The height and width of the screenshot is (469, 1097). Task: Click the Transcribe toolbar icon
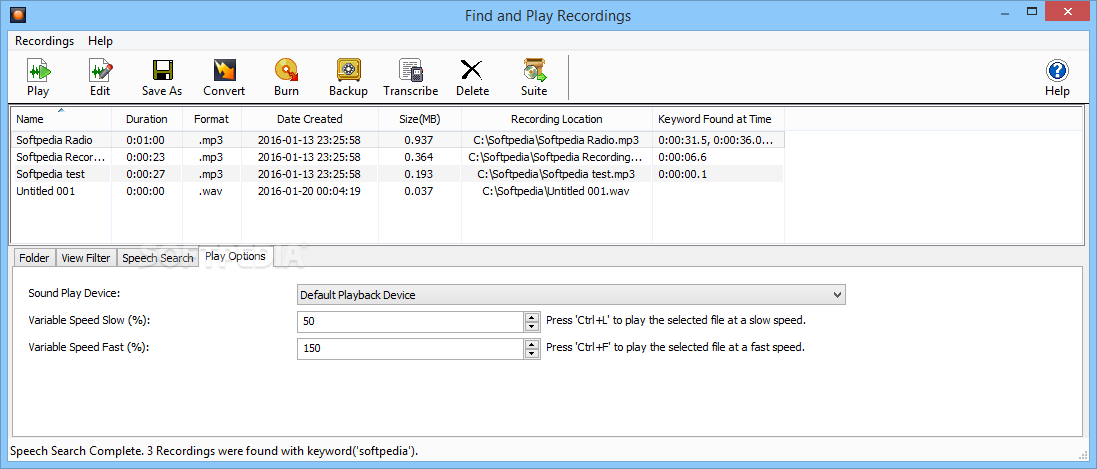click(411, 77)
